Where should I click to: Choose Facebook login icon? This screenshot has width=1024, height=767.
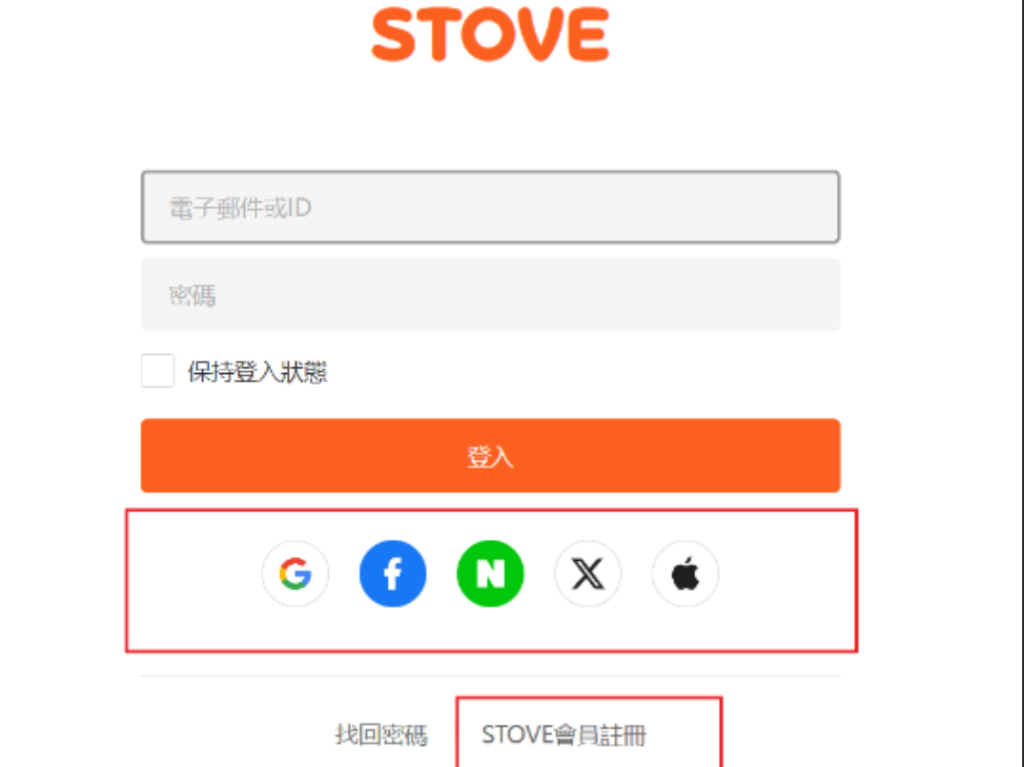[392, 574]
